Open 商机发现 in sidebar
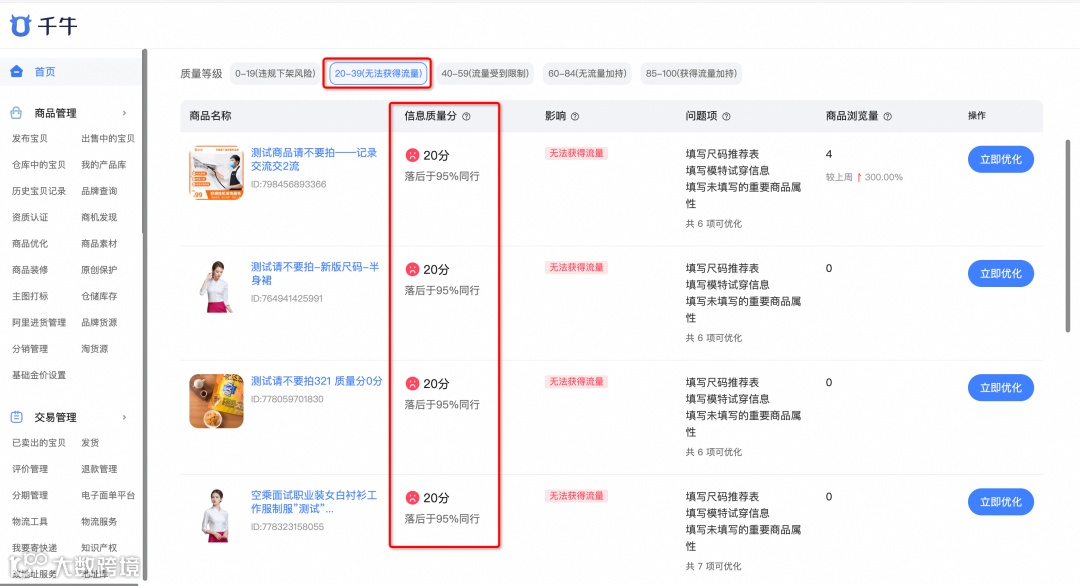The image size is (1080, 586). [x=99, y=217]
